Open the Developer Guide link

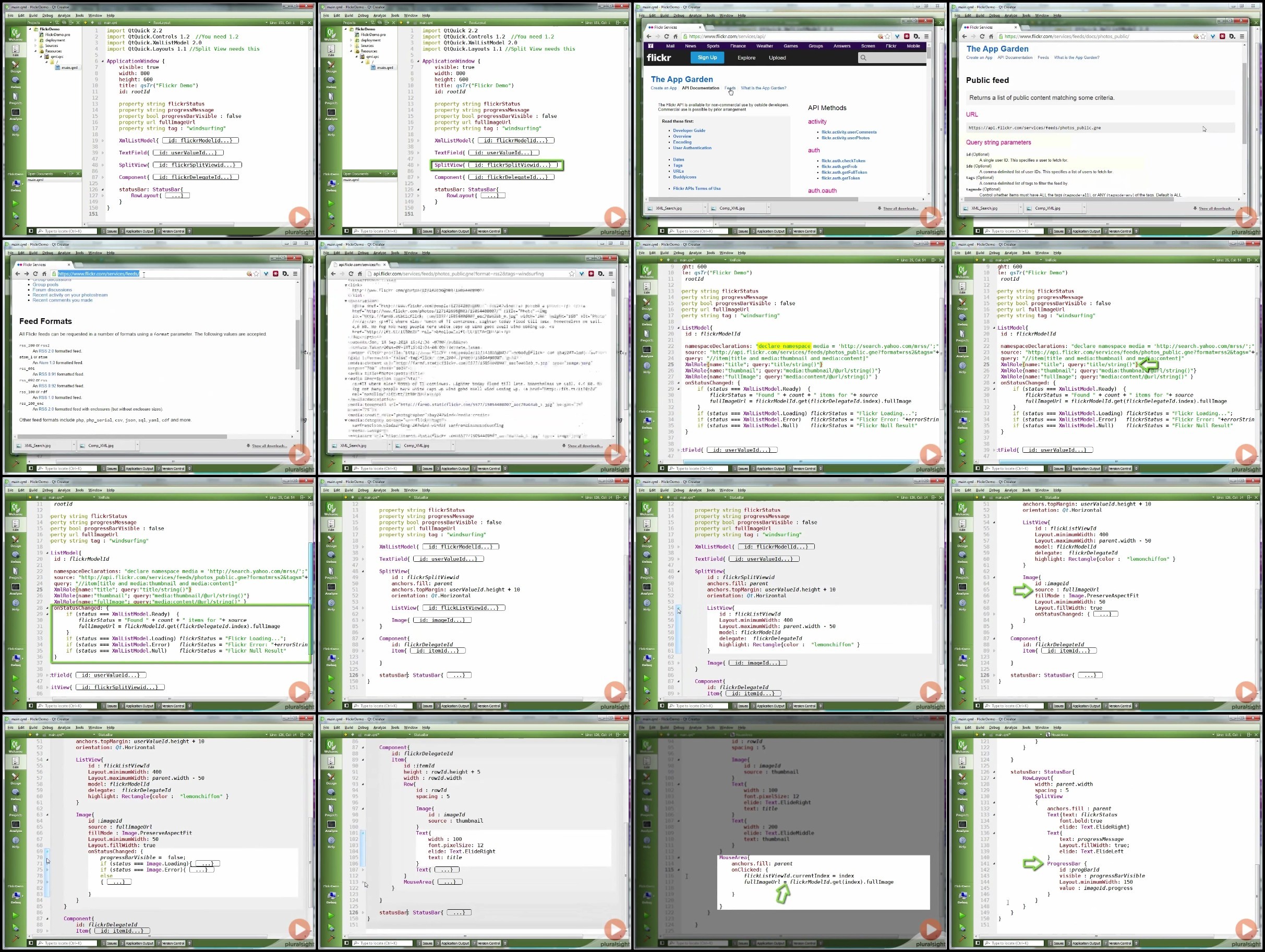tap(689, 130)
